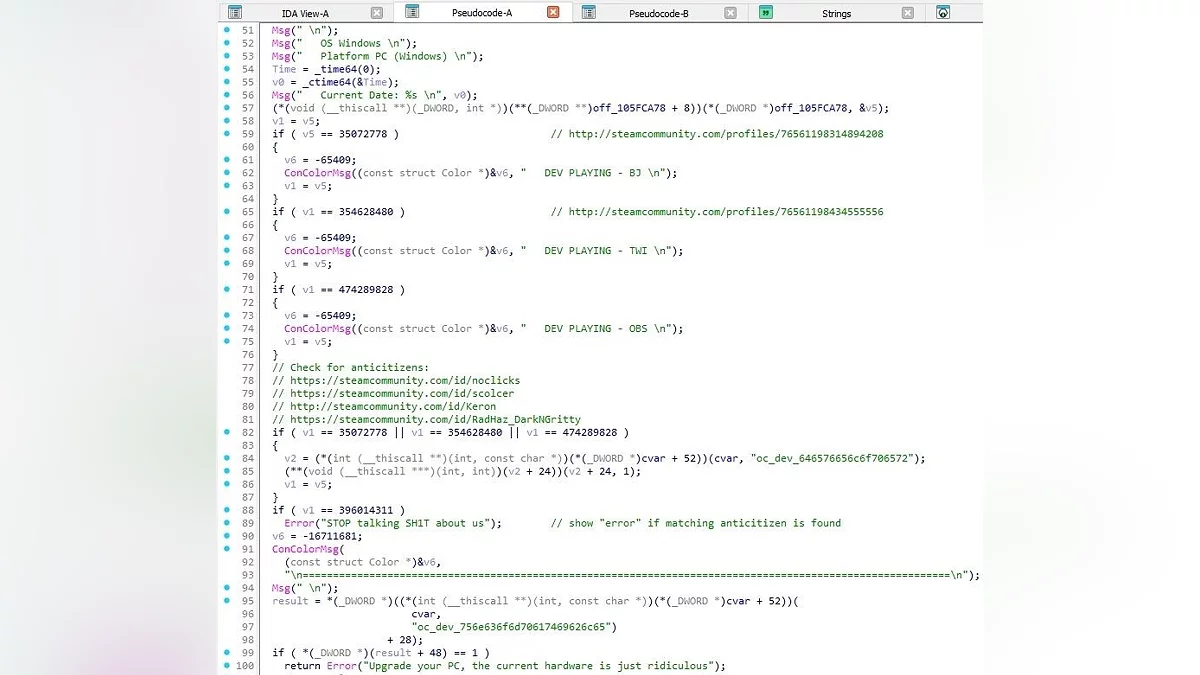Close the Pseudocode-B tab
Image resolution: width=1200 pixels, height=675 pixels.
tap(731, 13)
